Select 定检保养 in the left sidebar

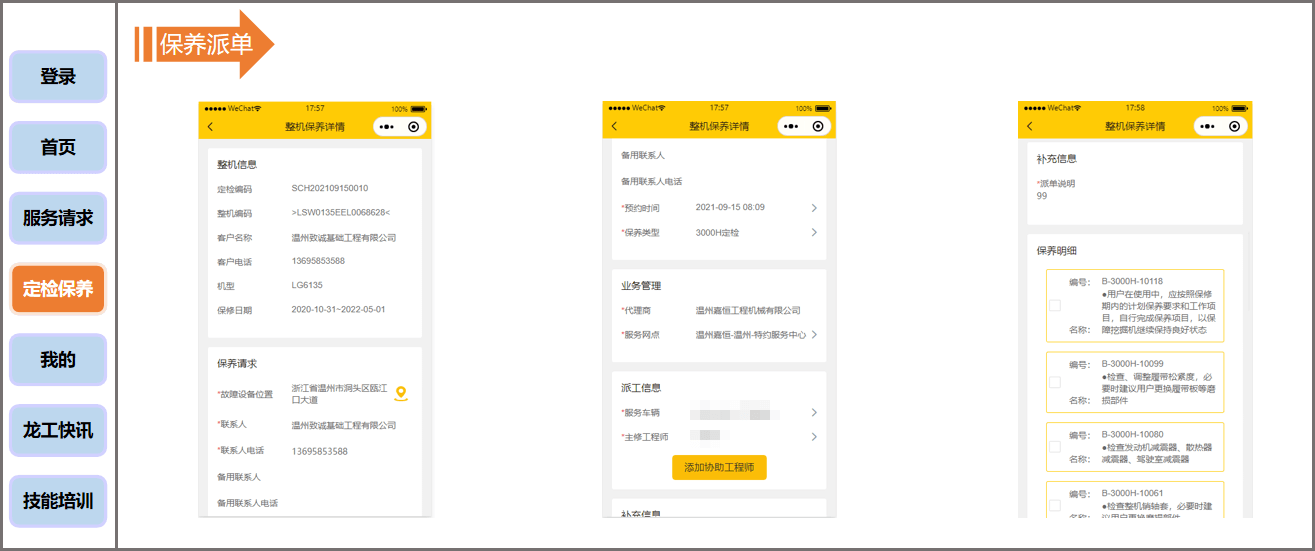58,289
